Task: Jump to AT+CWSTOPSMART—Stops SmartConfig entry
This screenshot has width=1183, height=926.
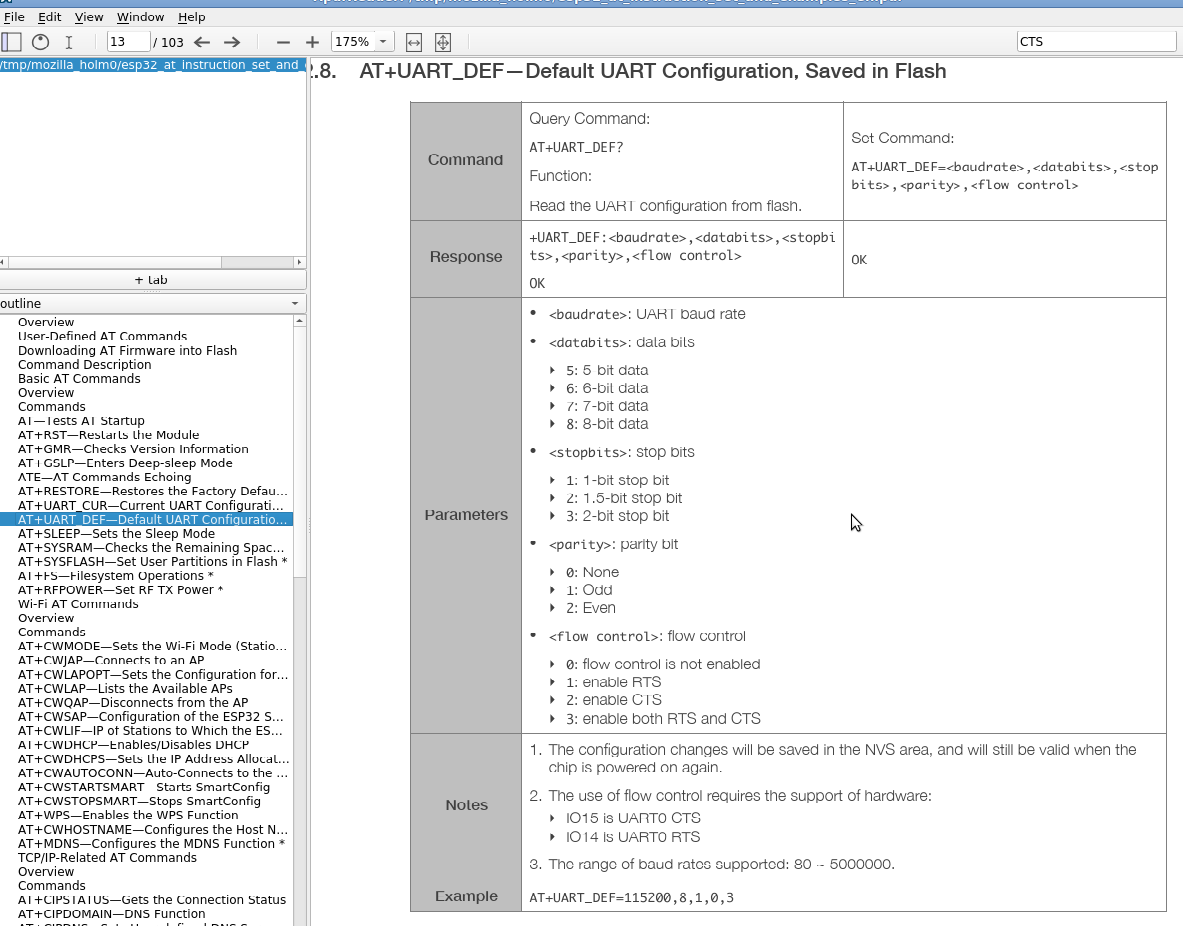Action: pos(139,801)
